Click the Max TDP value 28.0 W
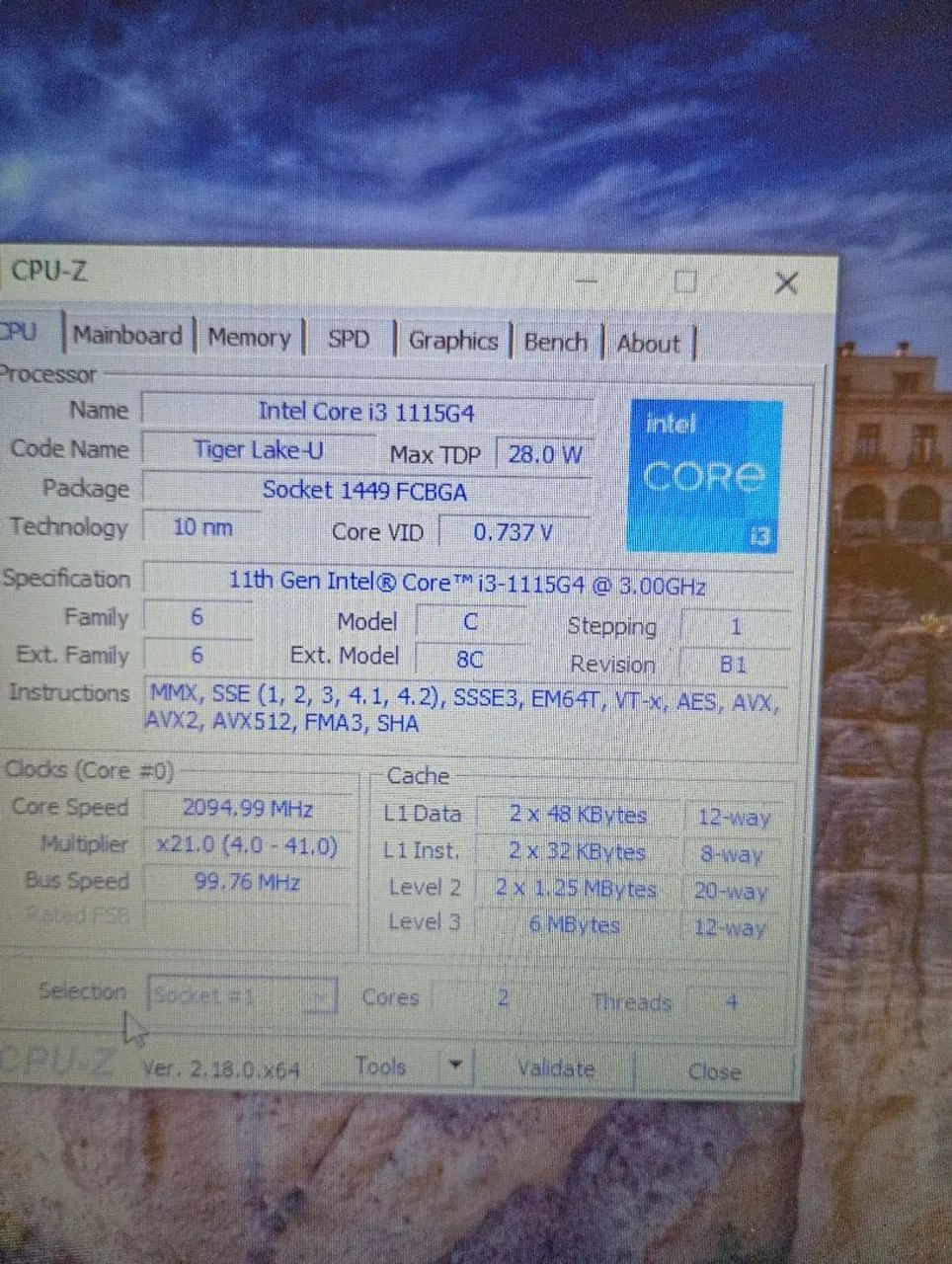This screenshot has height=1264, width=952. 544,454
